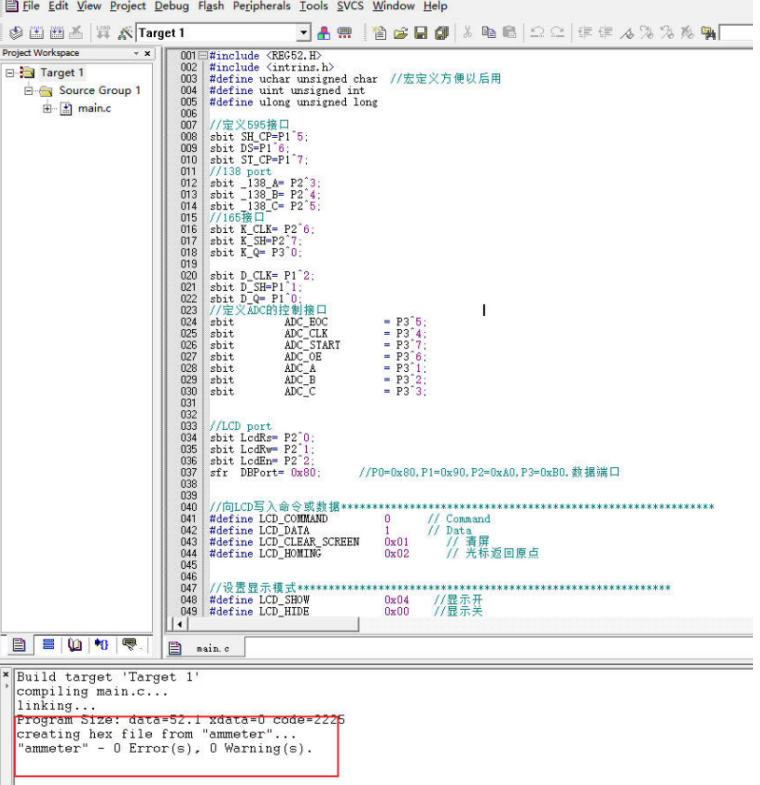Open the Tools menu
Screen dimensions: 760x785
[x=313, y=7]
